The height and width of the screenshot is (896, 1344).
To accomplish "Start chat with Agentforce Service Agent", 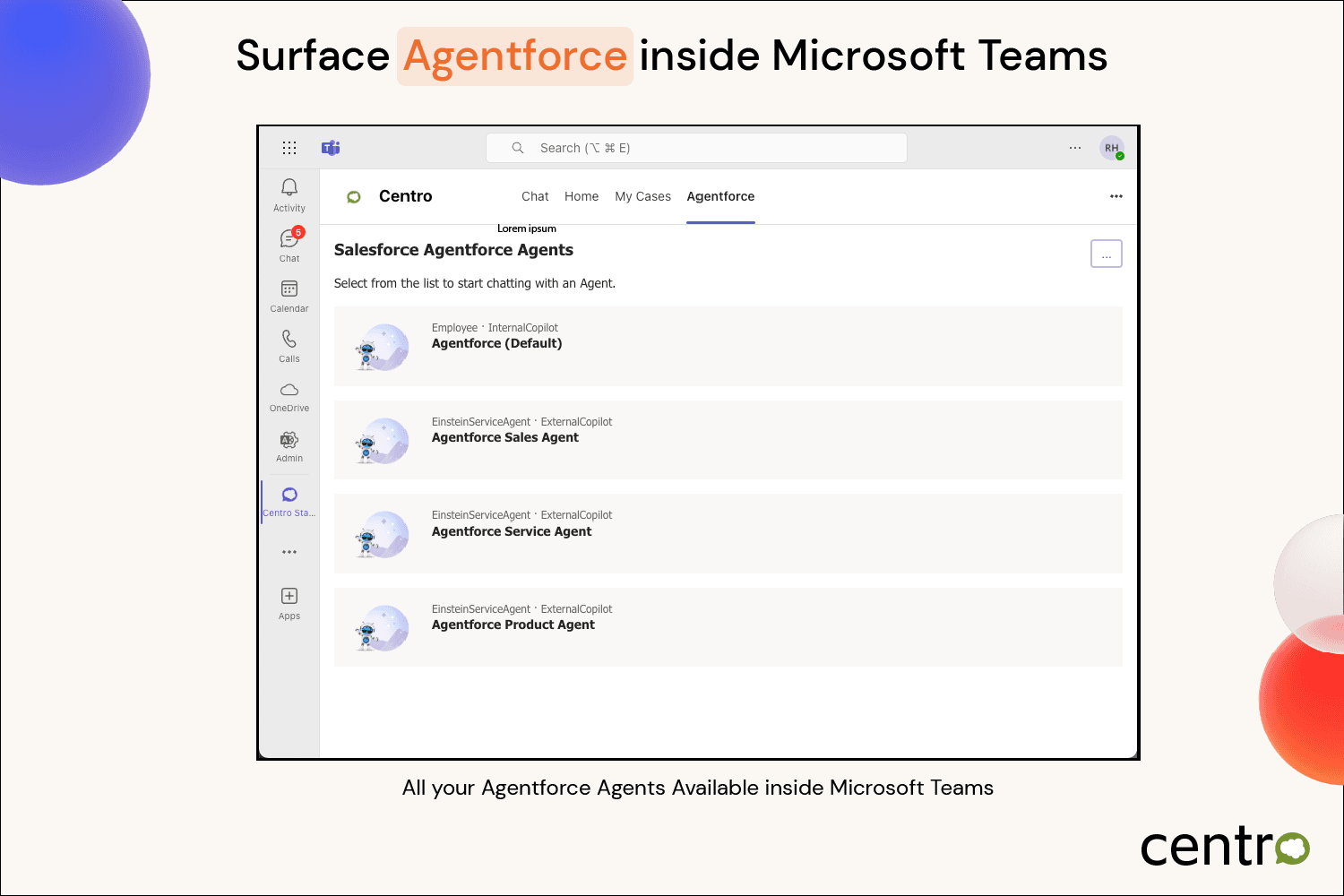I will click(x=728, y=534).
